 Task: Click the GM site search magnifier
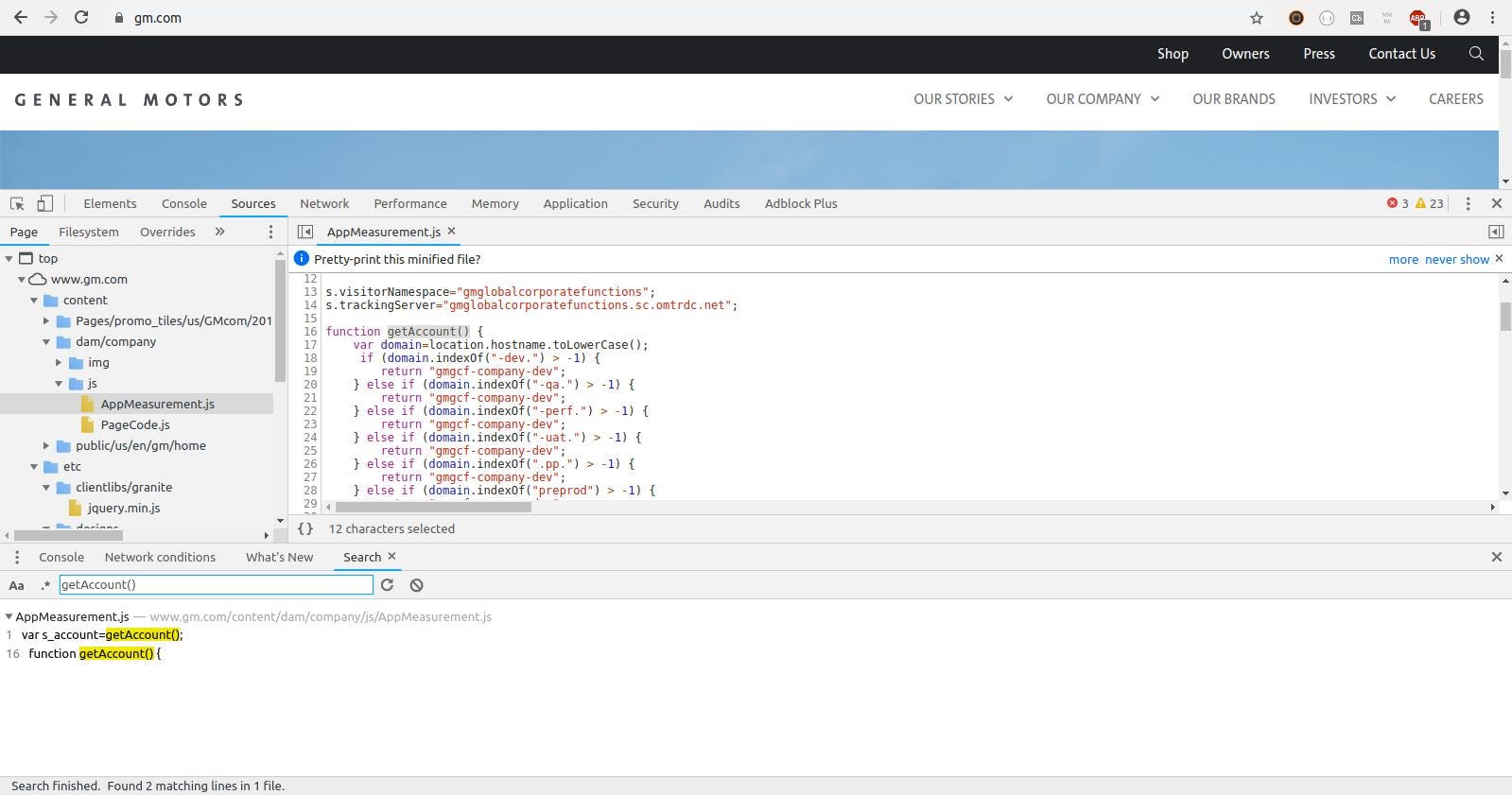1476,54
